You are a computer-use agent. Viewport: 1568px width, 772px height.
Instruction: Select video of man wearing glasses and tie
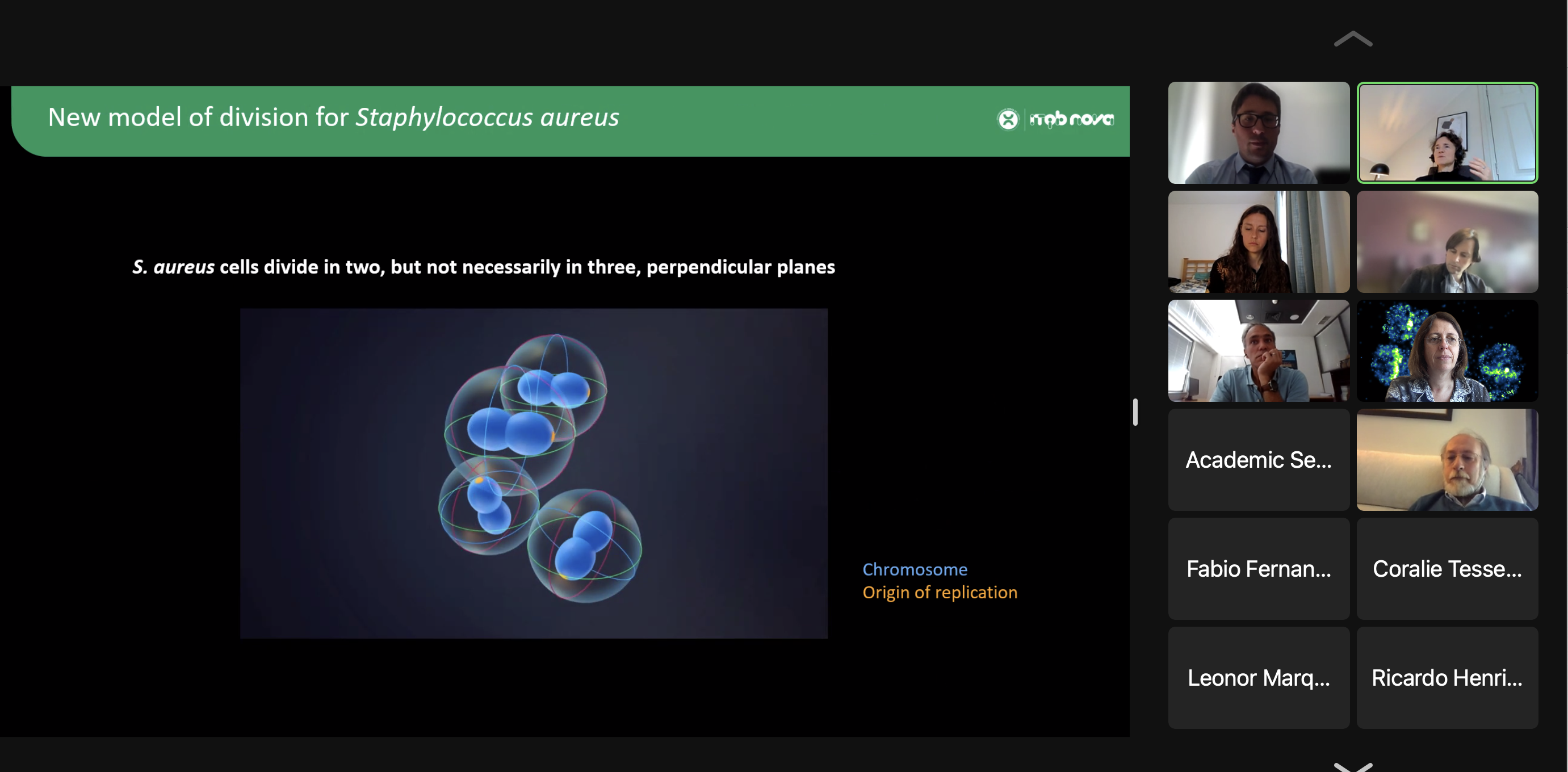pyautogui.click(x=1258, y=133)
